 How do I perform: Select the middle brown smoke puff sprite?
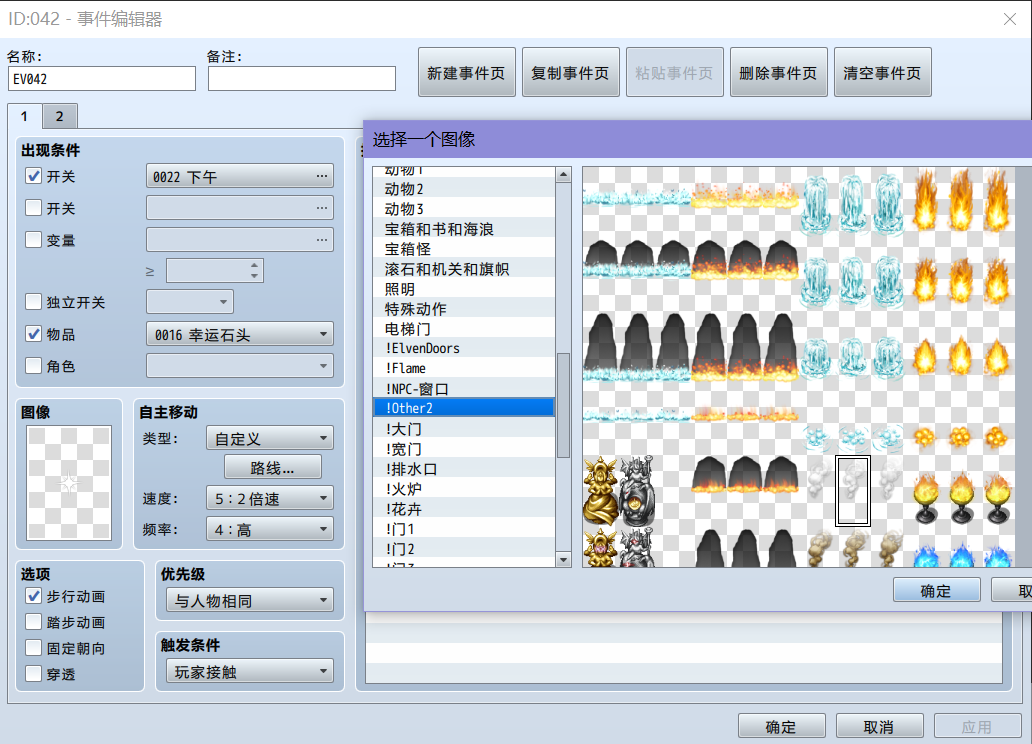coord(853,548)
